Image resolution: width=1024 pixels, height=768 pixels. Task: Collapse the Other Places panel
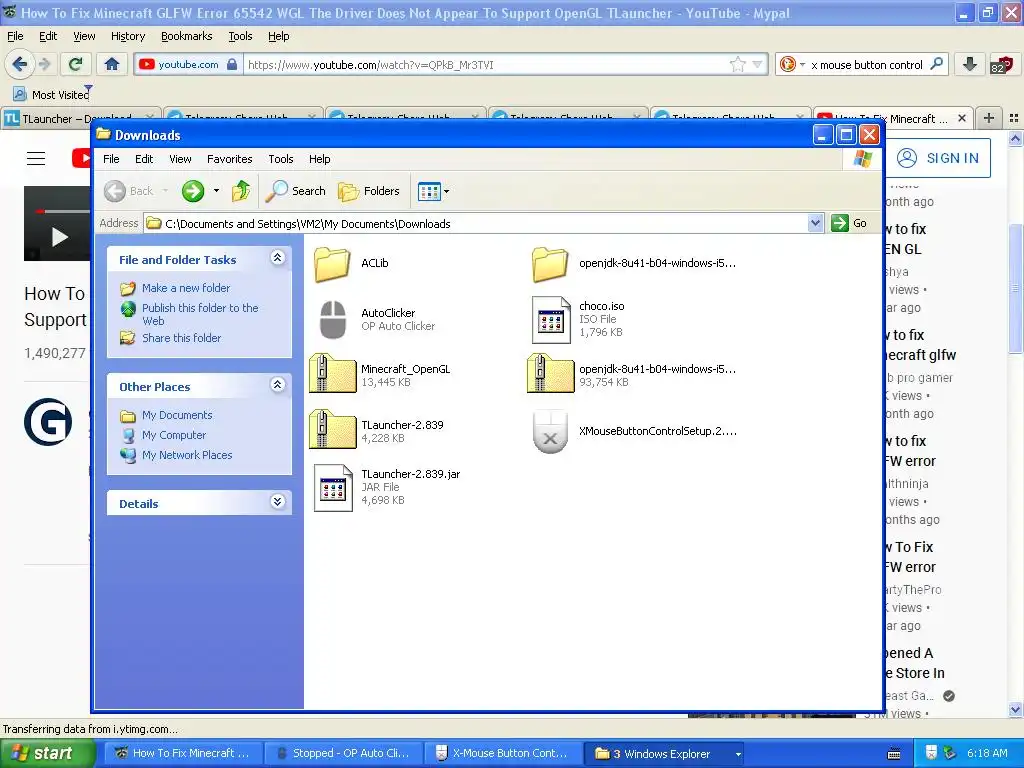[x=278, y=385]
